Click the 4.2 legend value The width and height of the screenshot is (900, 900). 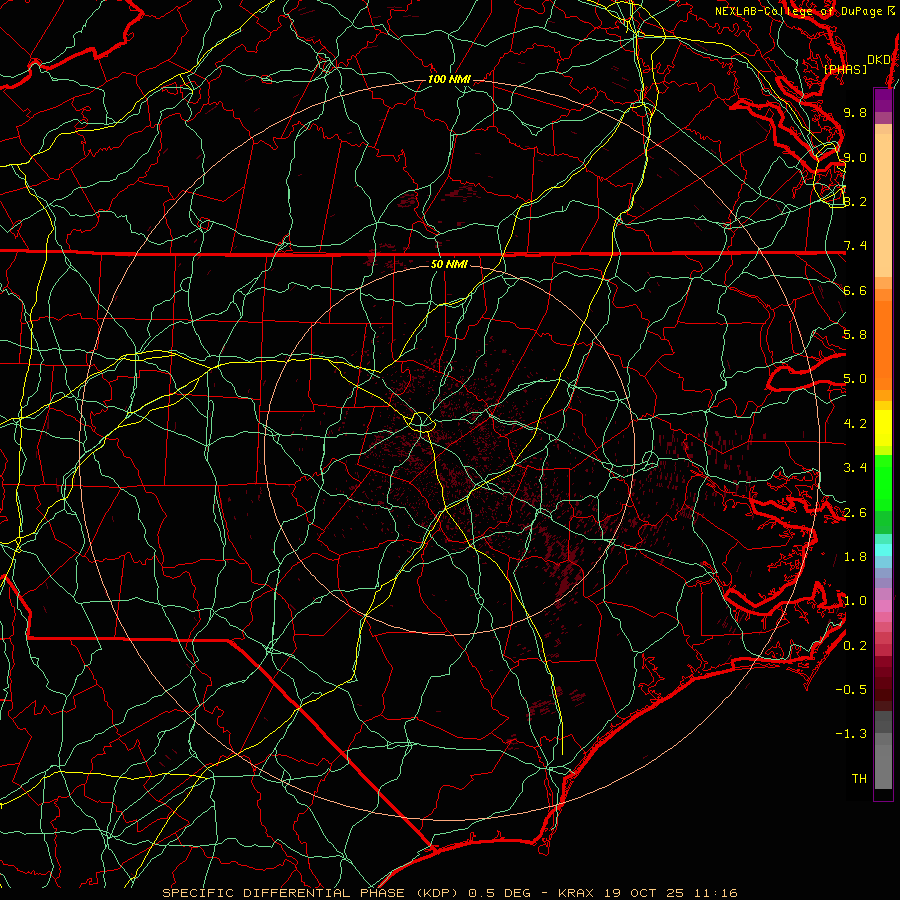click(855, 424)
